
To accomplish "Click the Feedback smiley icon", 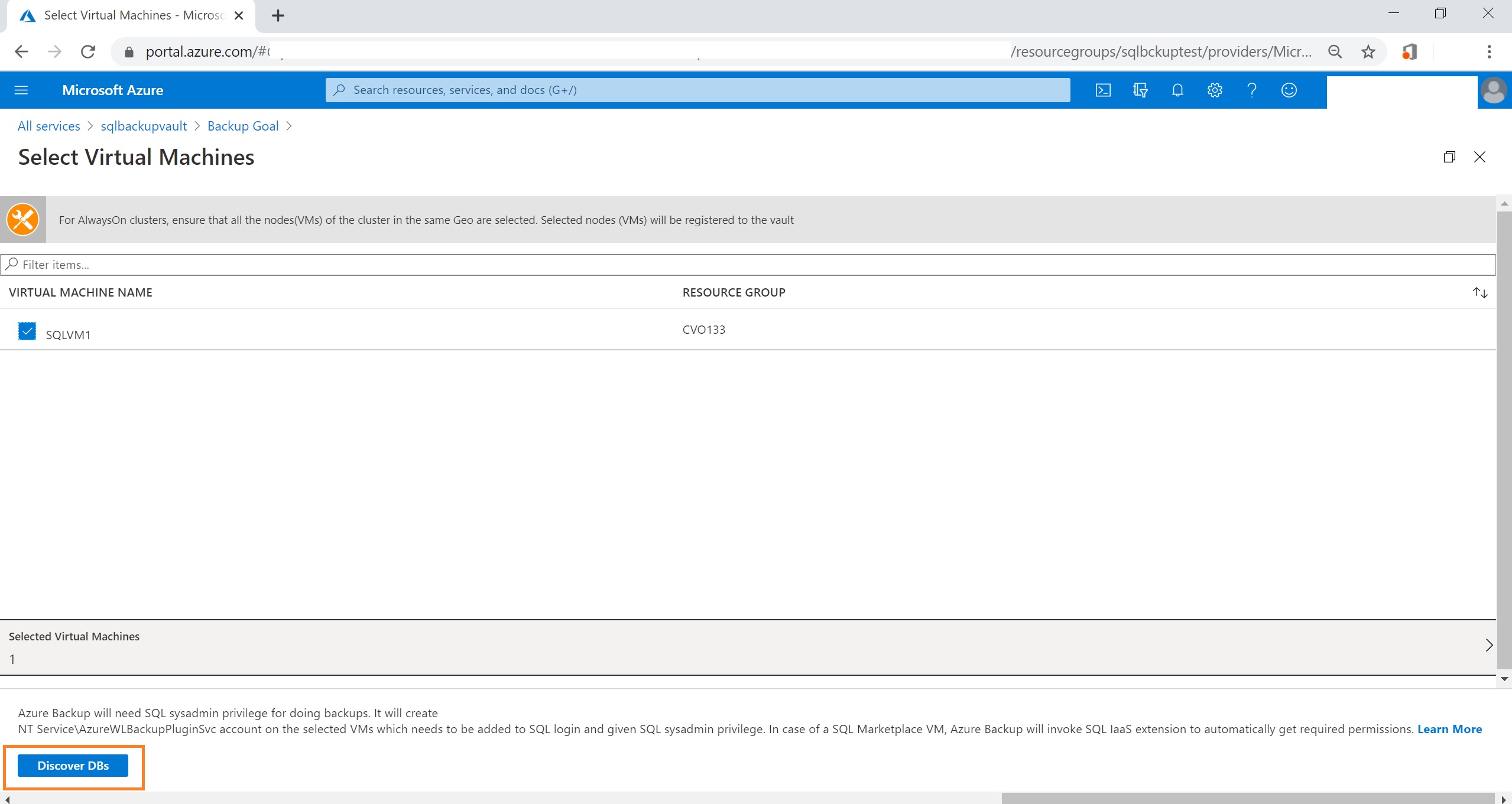I will 1289,90.
